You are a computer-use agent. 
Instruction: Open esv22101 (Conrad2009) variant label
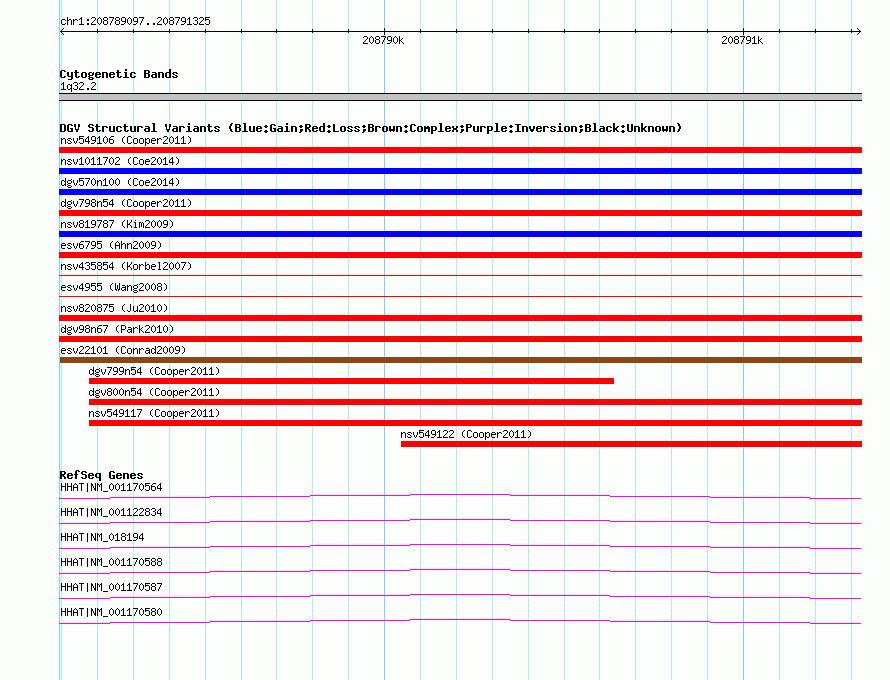point(123,350)
